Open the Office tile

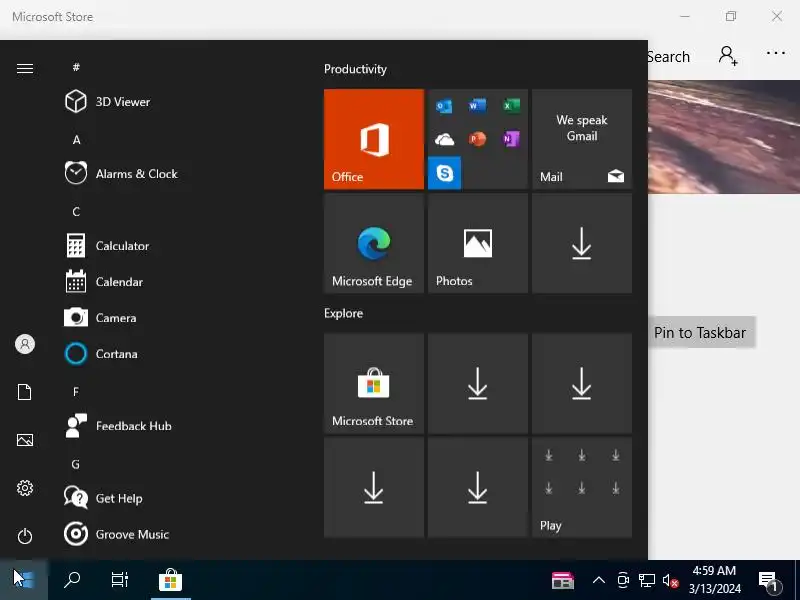pos(373,139)
